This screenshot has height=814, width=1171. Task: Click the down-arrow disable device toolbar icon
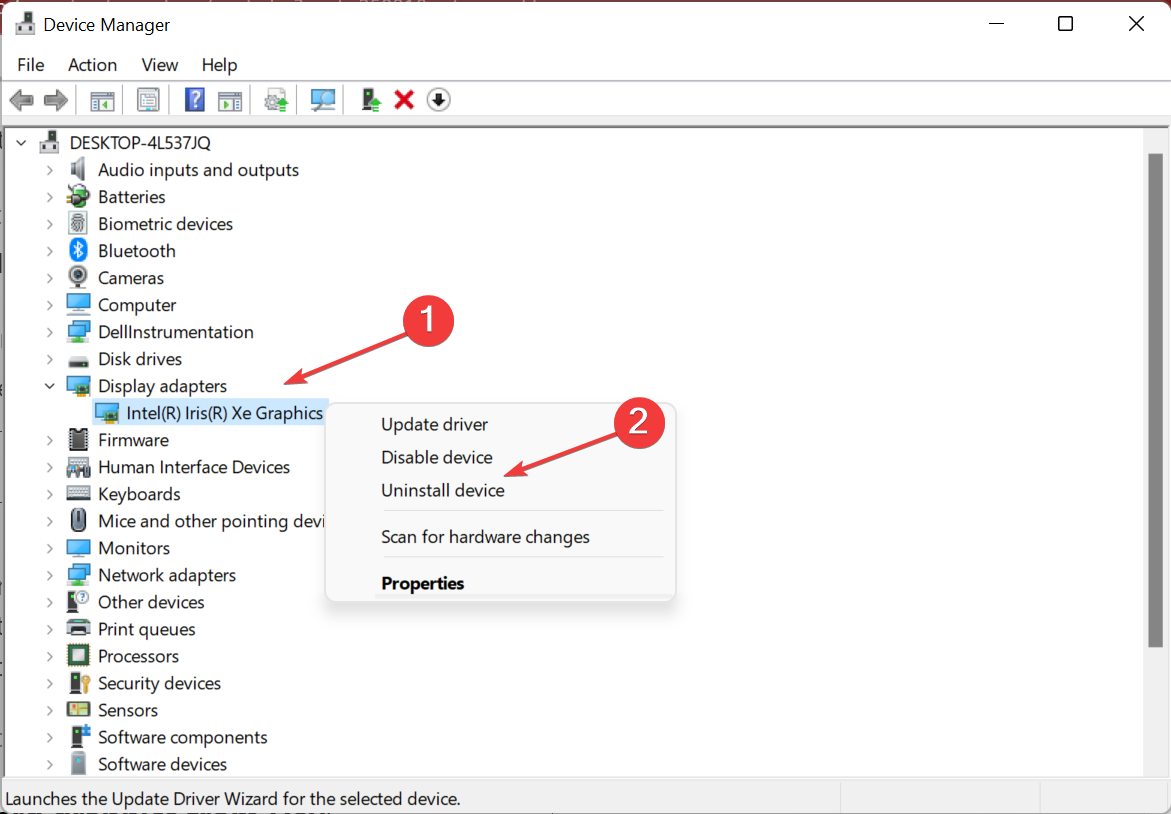pos(438,100)
